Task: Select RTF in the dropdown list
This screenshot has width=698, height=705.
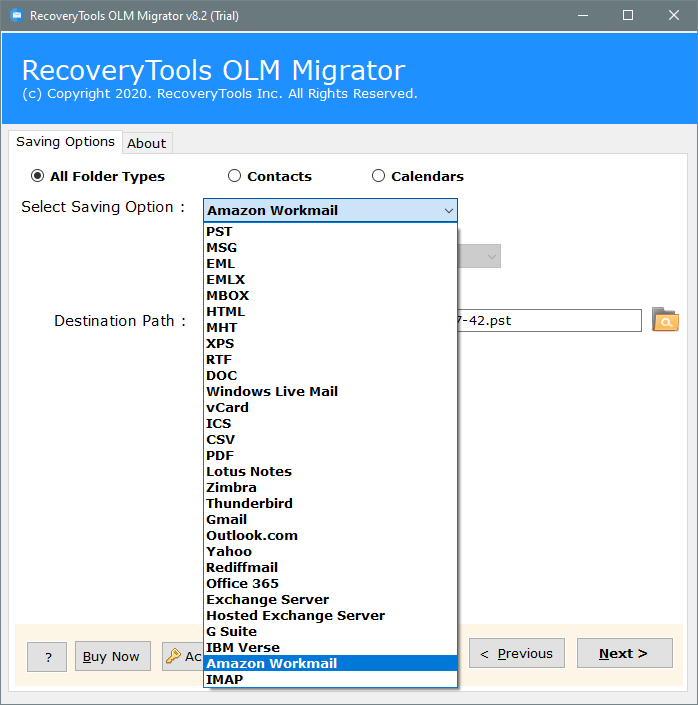Action: click(331, 360)
